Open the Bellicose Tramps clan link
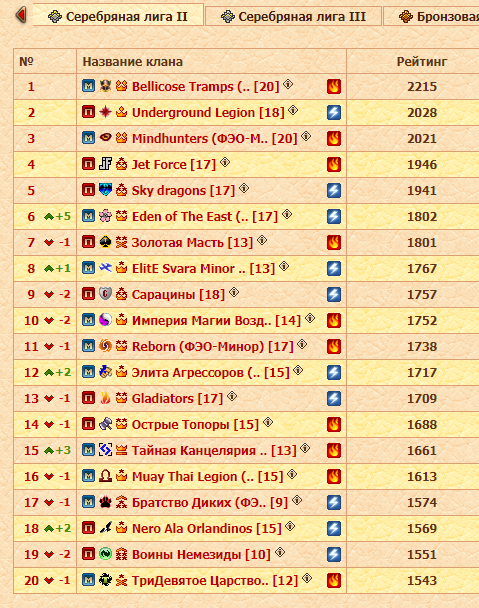Image resolution: width=479 pixels, height=608 pixels. pyautogui.click(x=206, y=86)
